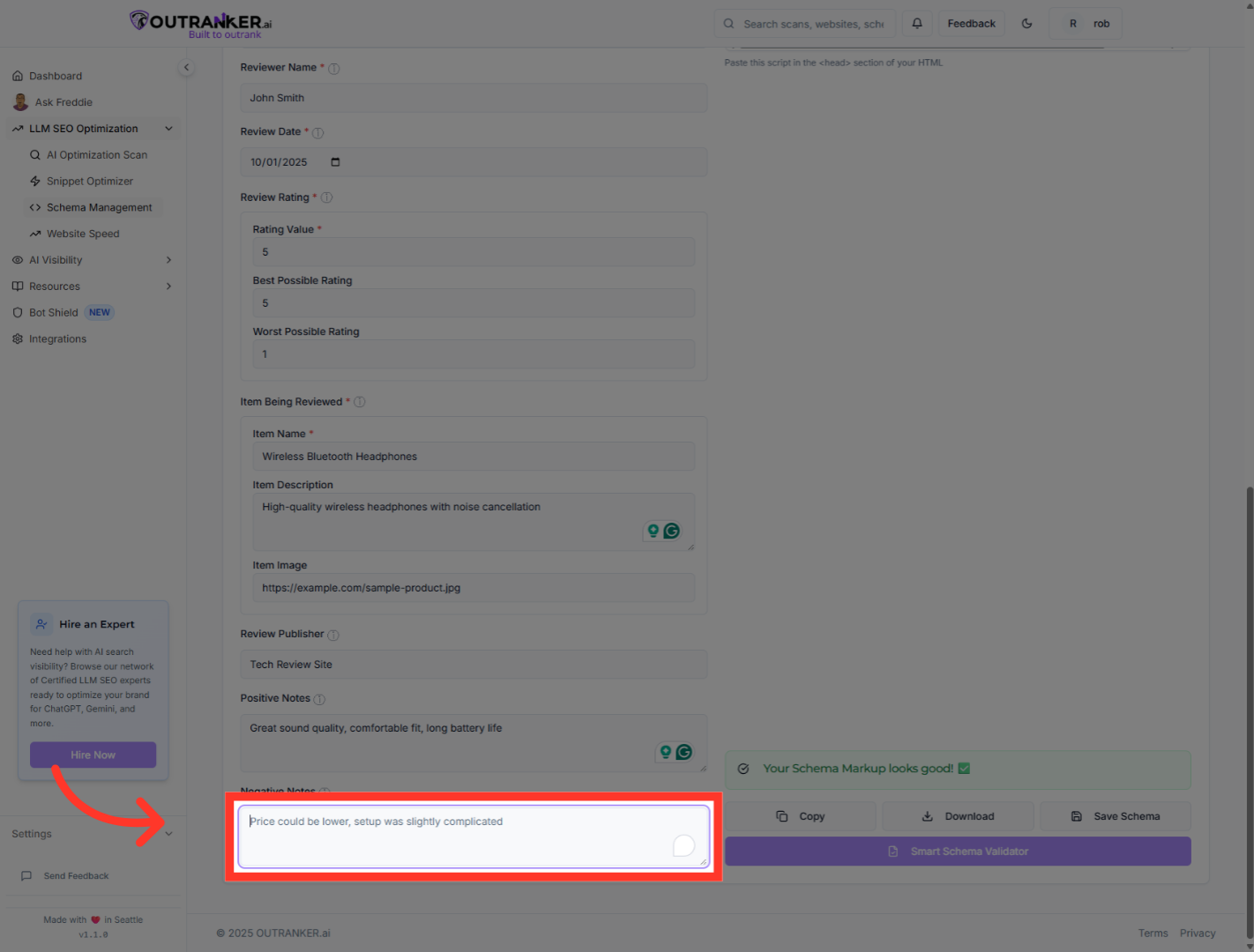Expand the Settings section

[93, 834]
